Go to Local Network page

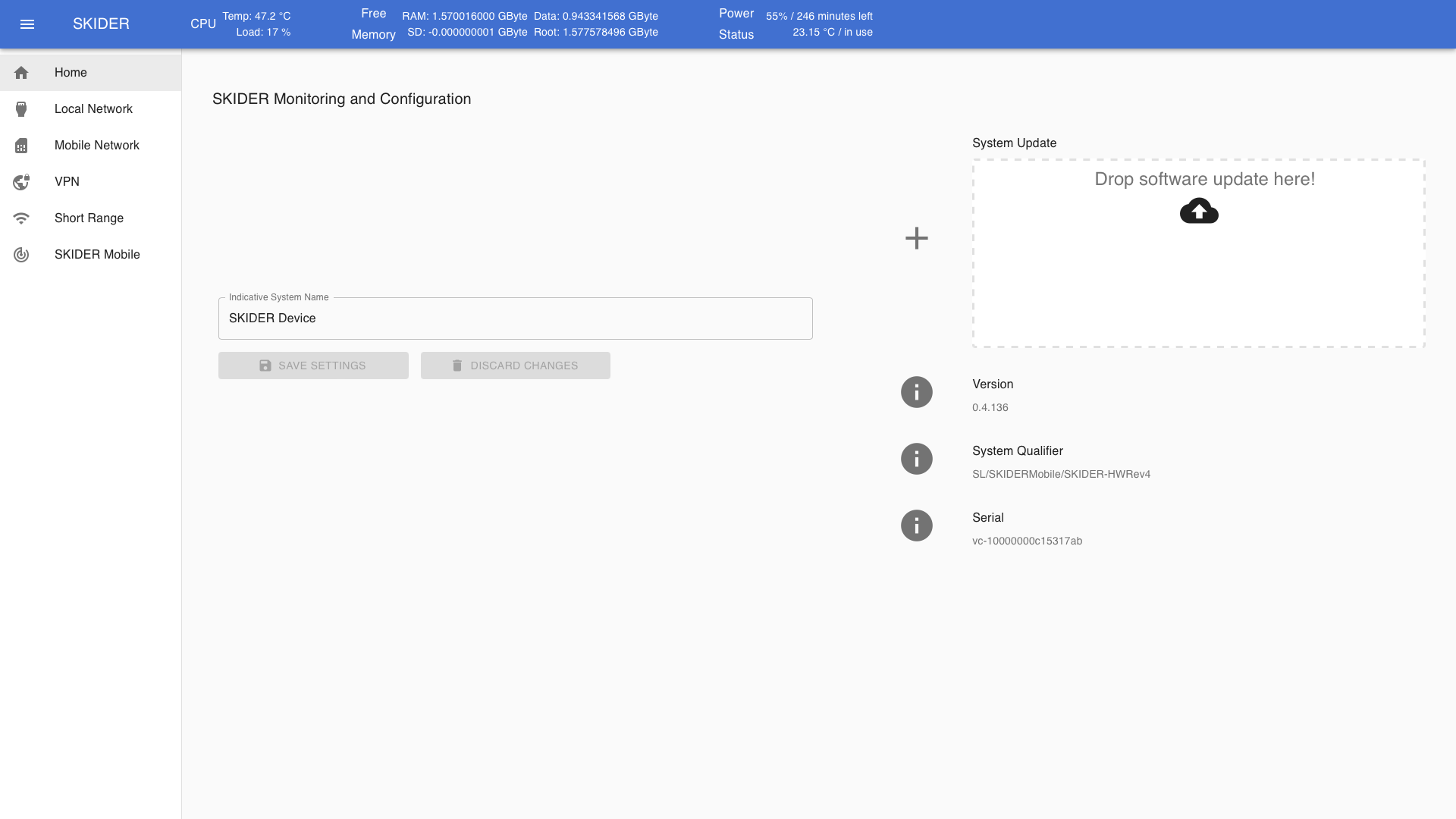pos(90,109)
